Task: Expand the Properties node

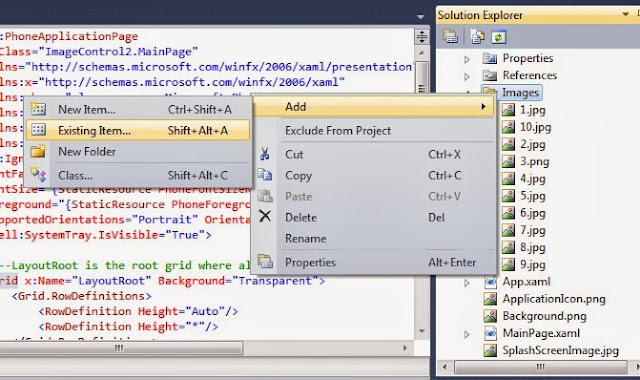Action: 467,59
